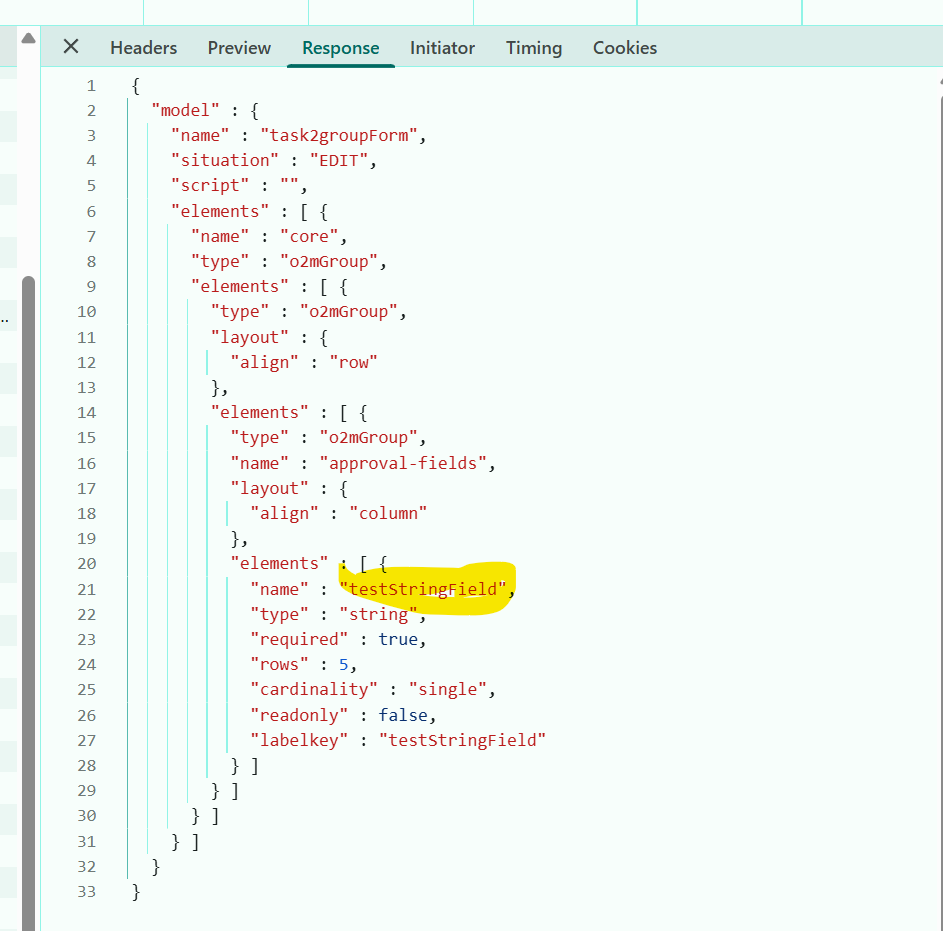Screen dimensions: 943x931
Task: Click the "script" key
Action: (210, 186)
